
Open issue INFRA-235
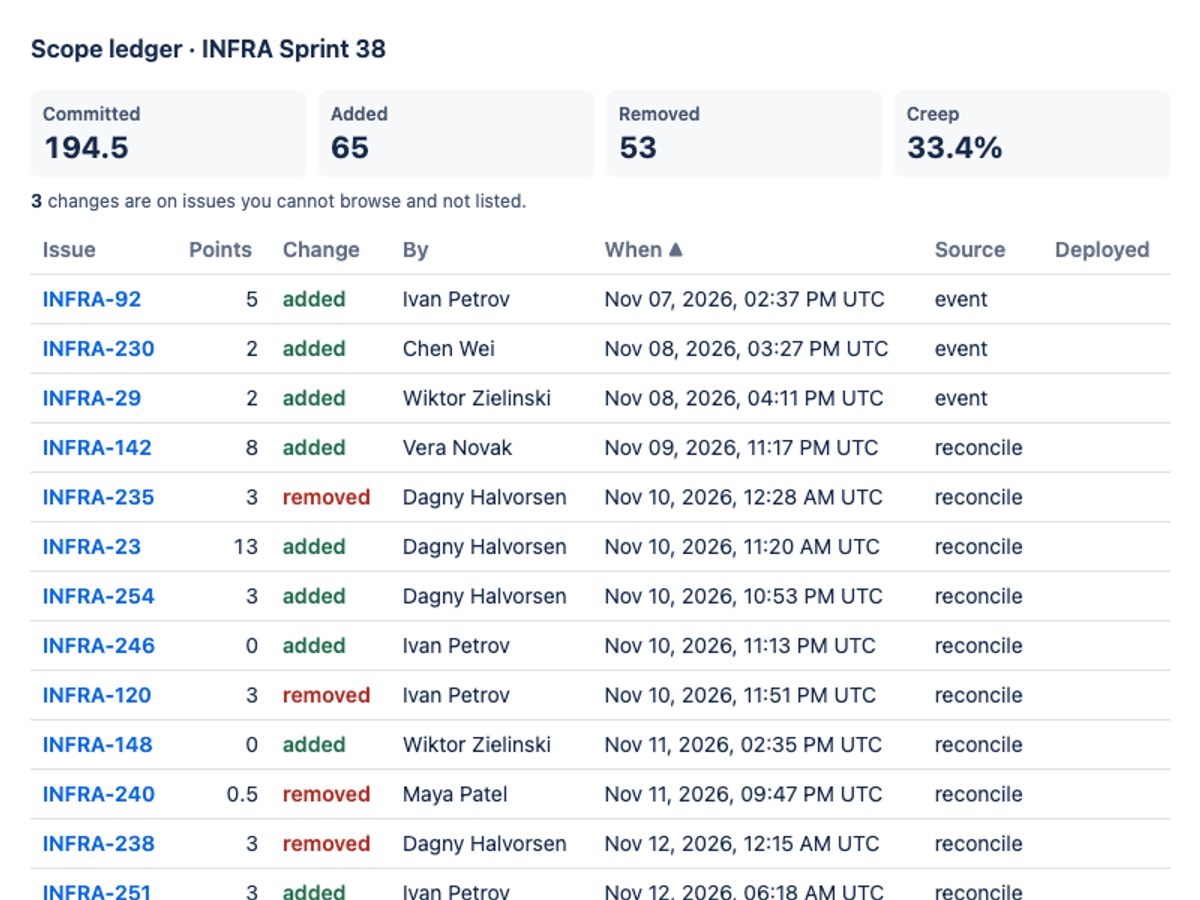pos(98,497)
